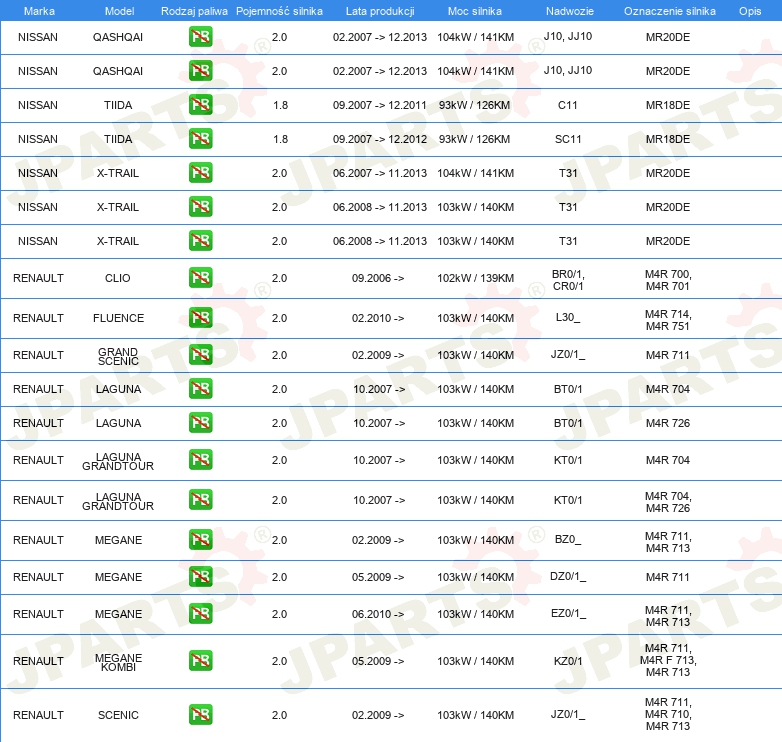Click the L30_ body code cell
Viewport: 782px width, 742px height.
[568, 317]
